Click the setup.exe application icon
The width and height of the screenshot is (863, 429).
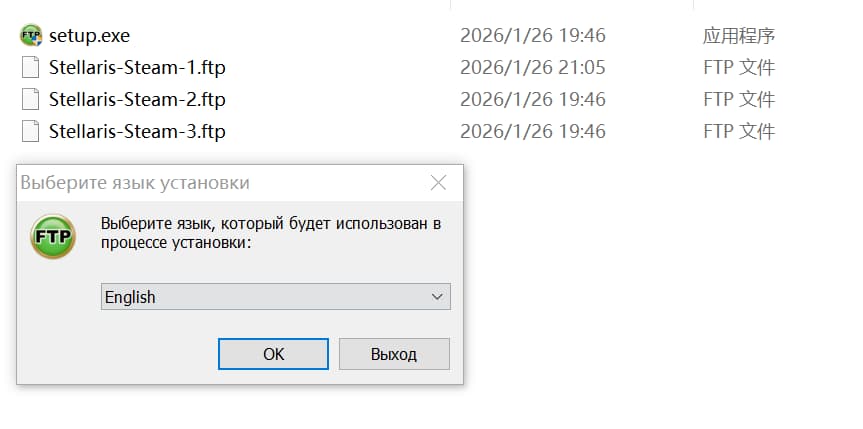[x=31, y=36]
